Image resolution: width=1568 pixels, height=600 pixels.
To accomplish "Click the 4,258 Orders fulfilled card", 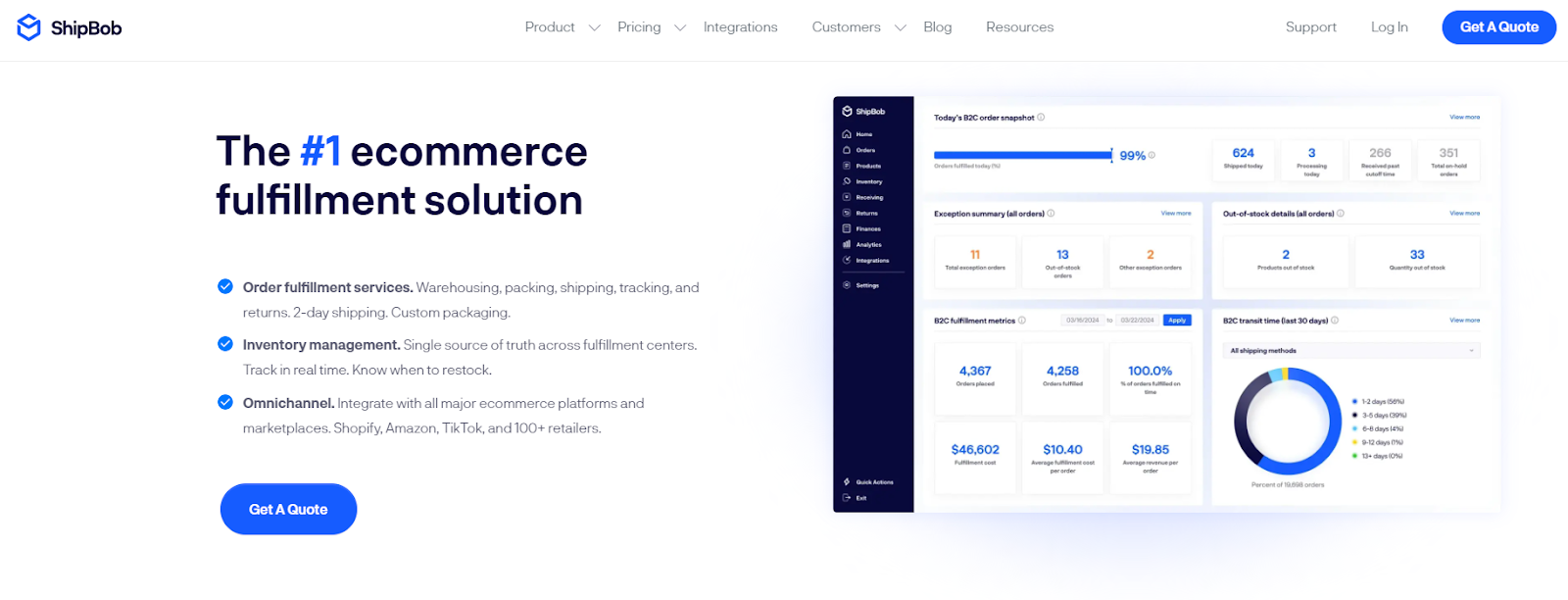I will pos(1062,379).
